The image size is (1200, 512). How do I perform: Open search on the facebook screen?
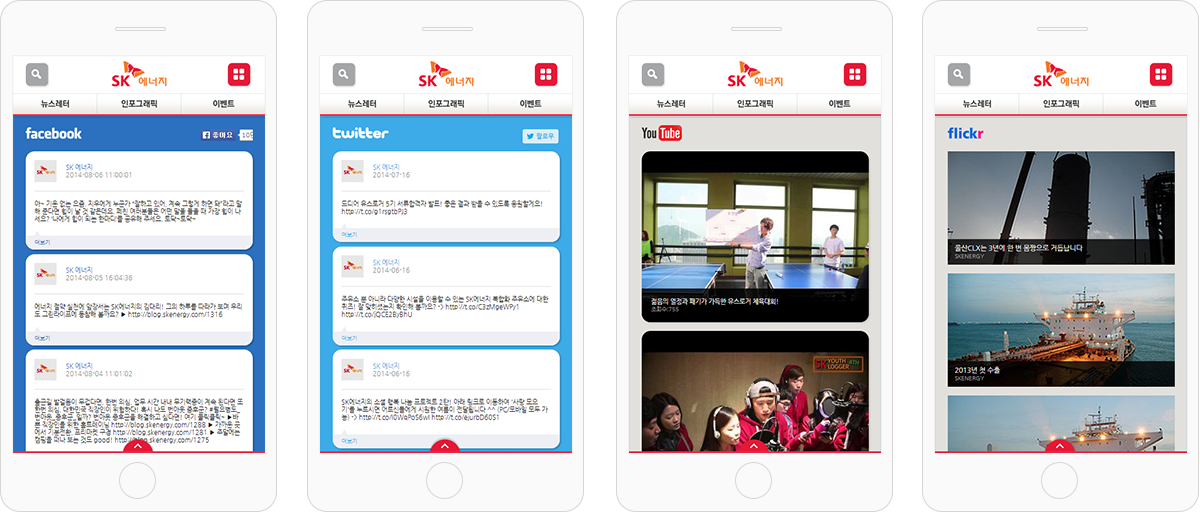coord(37,74)
